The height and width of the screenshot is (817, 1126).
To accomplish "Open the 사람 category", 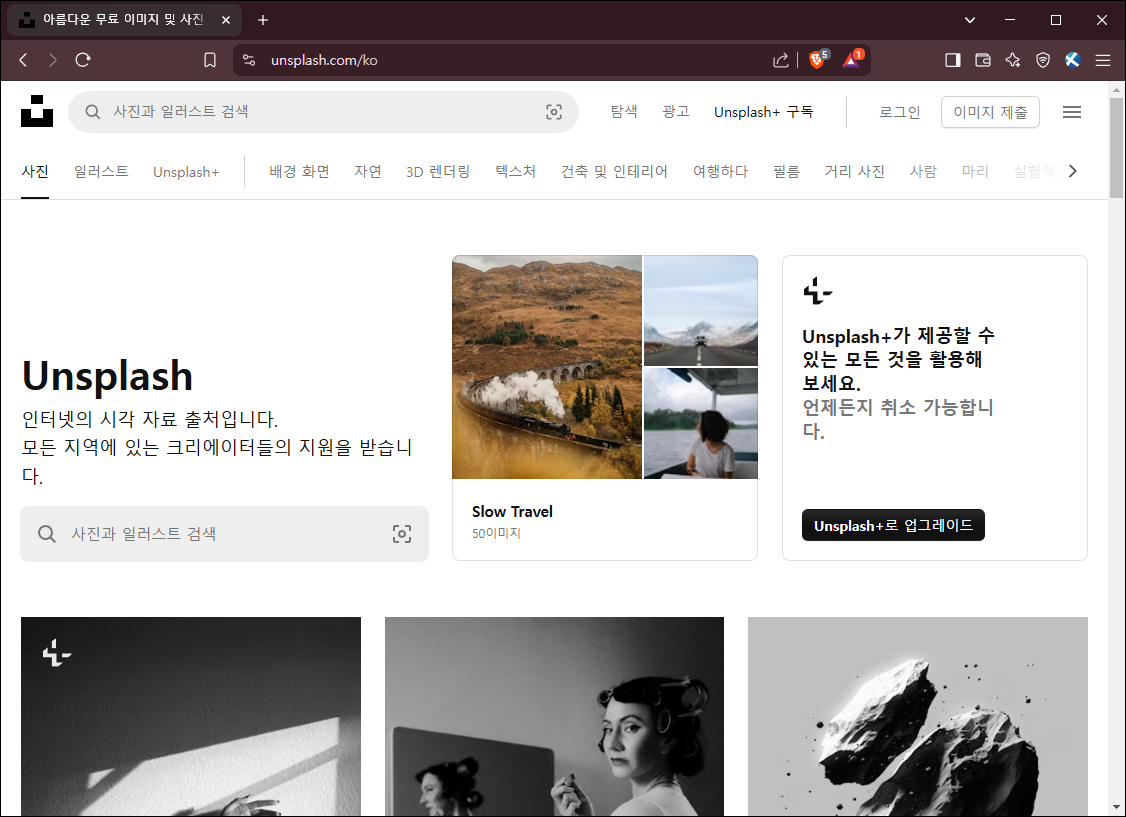I will click(x=923, y=172).
